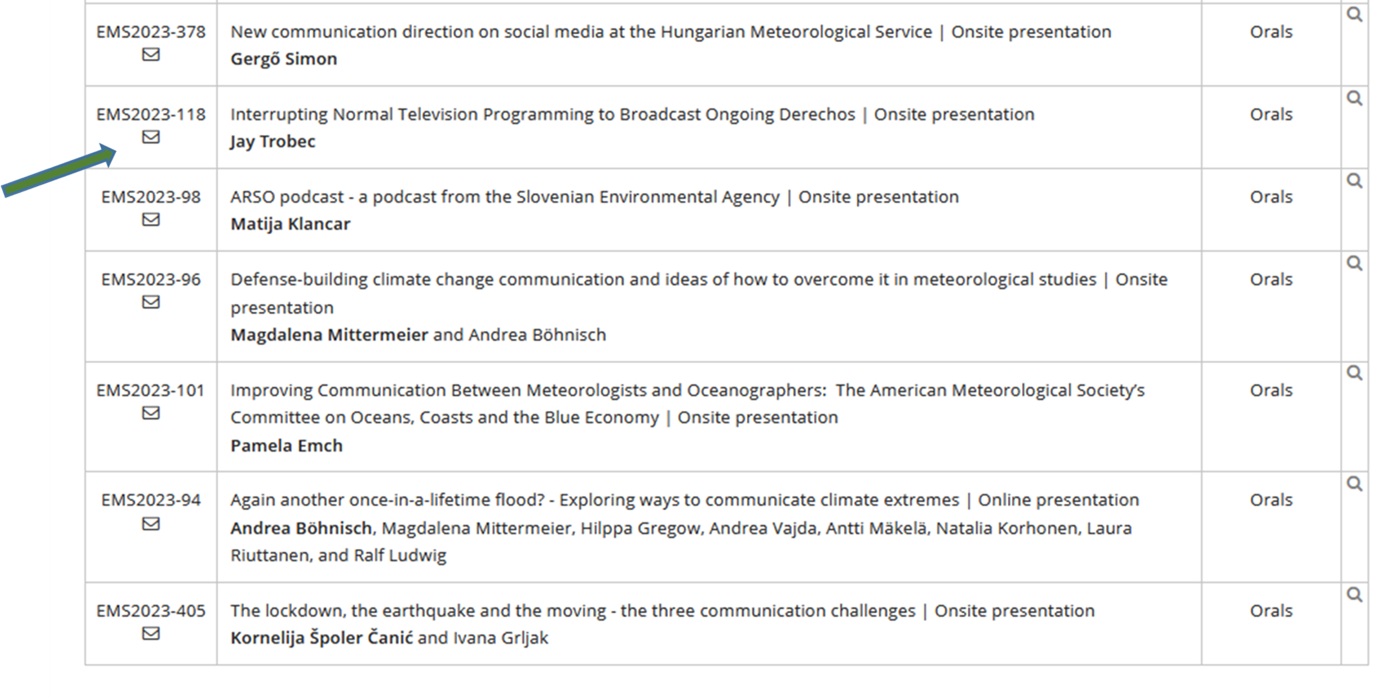The width and height of the screenshot is (1386, 698).
Task: Preview the Defense-building climate abstract via magnifier
Action: click(x=1354, y=263)
